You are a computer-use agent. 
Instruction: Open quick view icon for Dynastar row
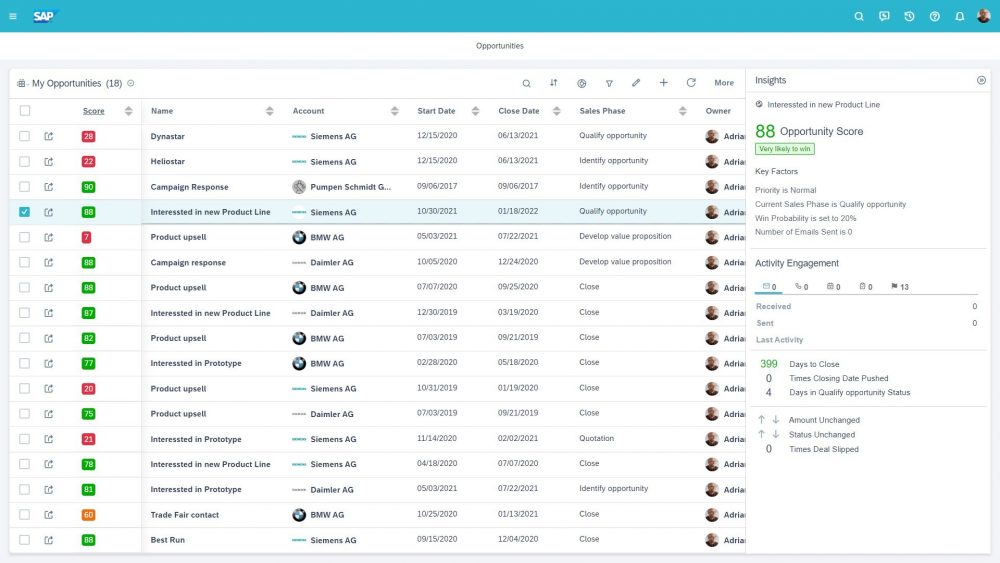pos(48,136)
